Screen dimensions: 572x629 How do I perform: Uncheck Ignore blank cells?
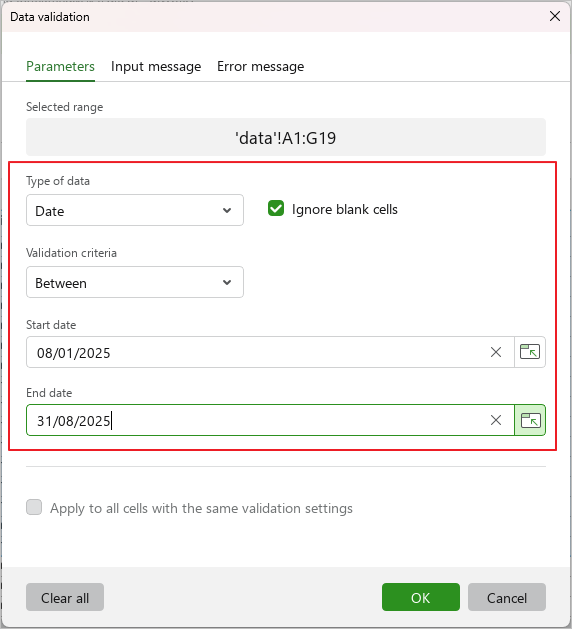click(276, 209)
